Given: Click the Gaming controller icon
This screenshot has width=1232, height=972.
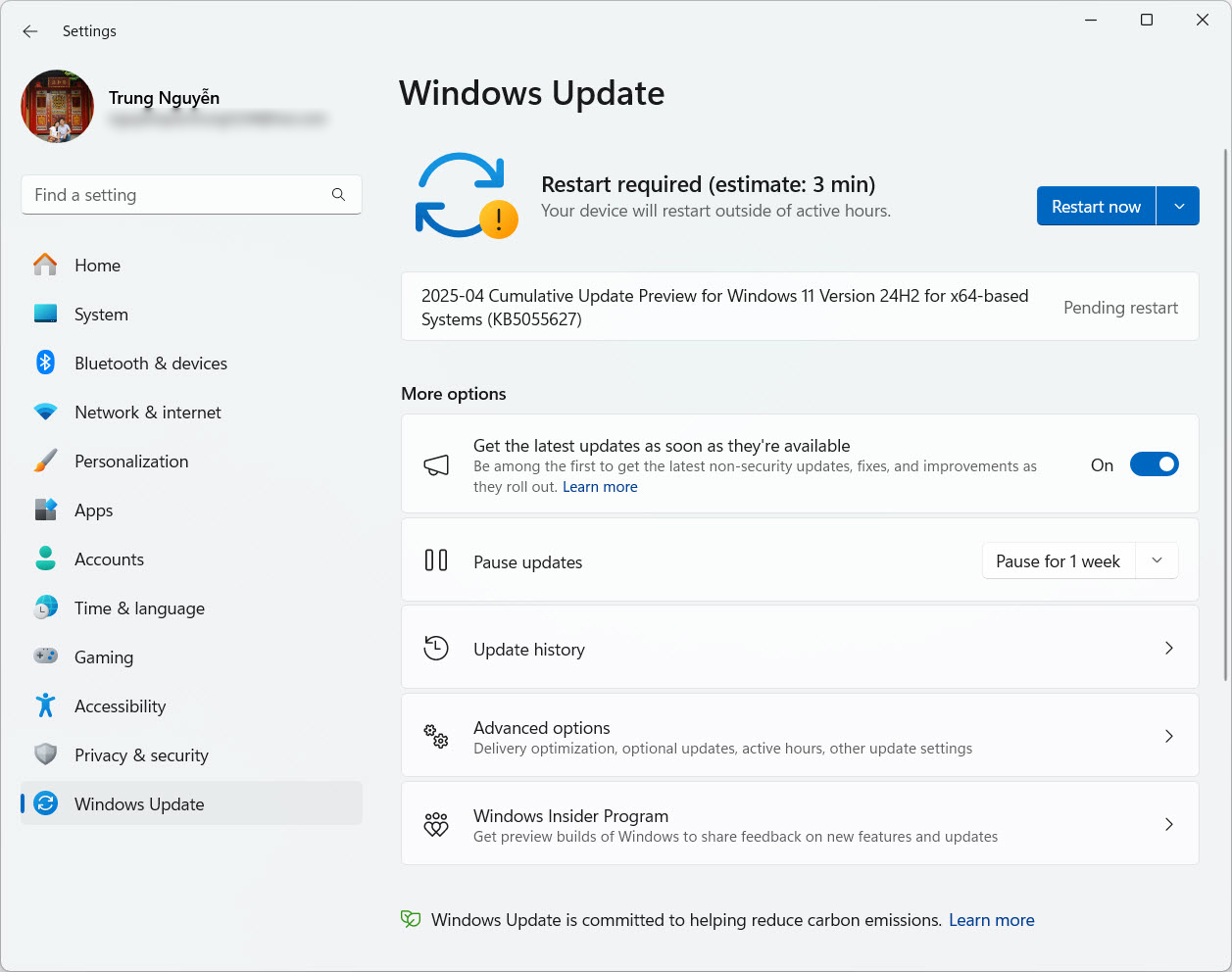Looking at the screenshot, I should [x=45, y=656].
